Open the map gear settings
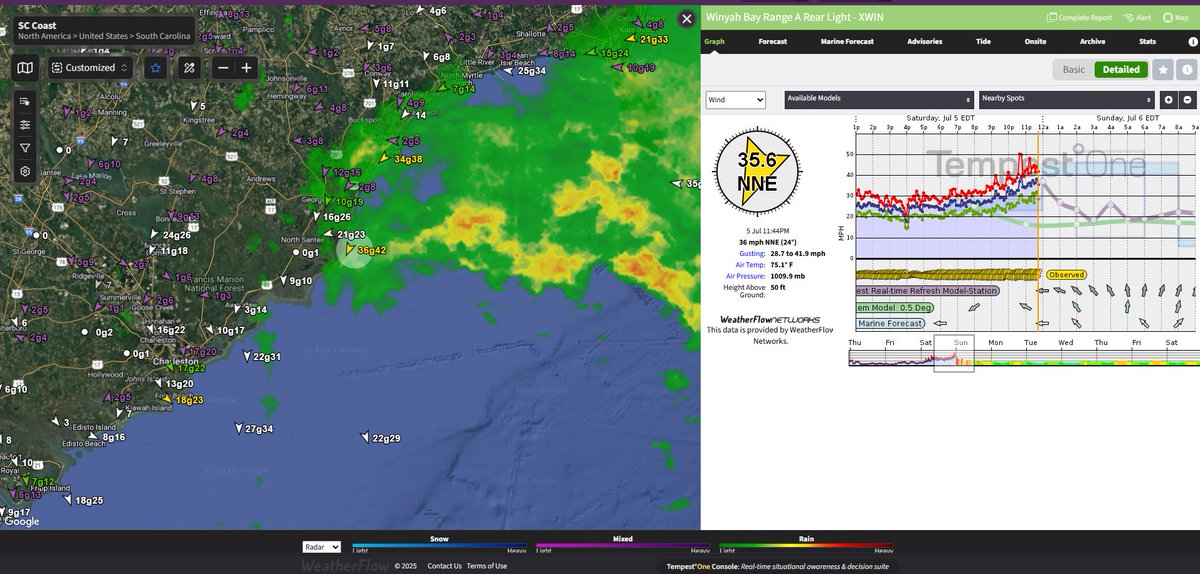 coord(25,170)
